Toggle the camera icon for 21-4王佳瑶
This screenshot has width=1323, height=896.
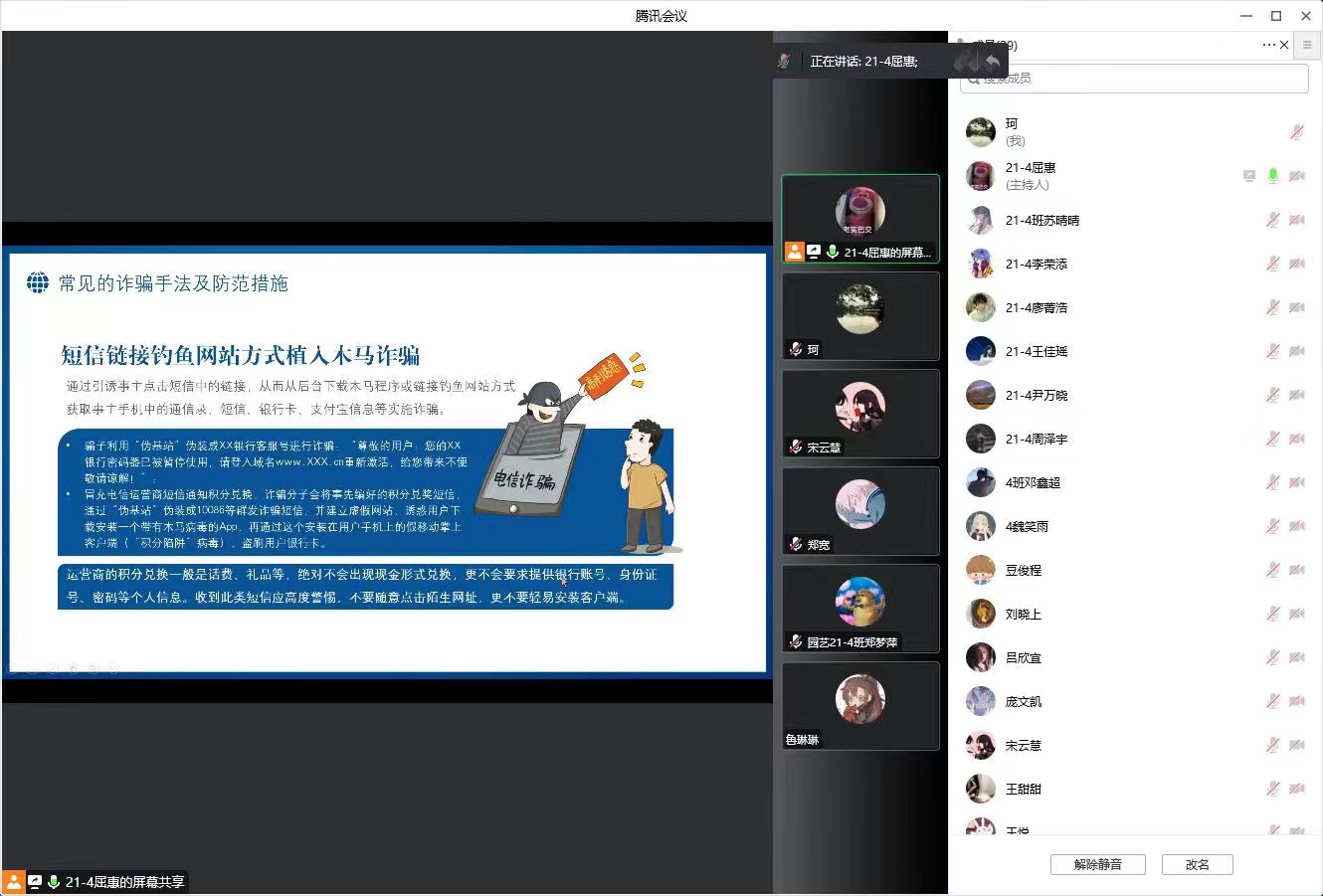1296,351
